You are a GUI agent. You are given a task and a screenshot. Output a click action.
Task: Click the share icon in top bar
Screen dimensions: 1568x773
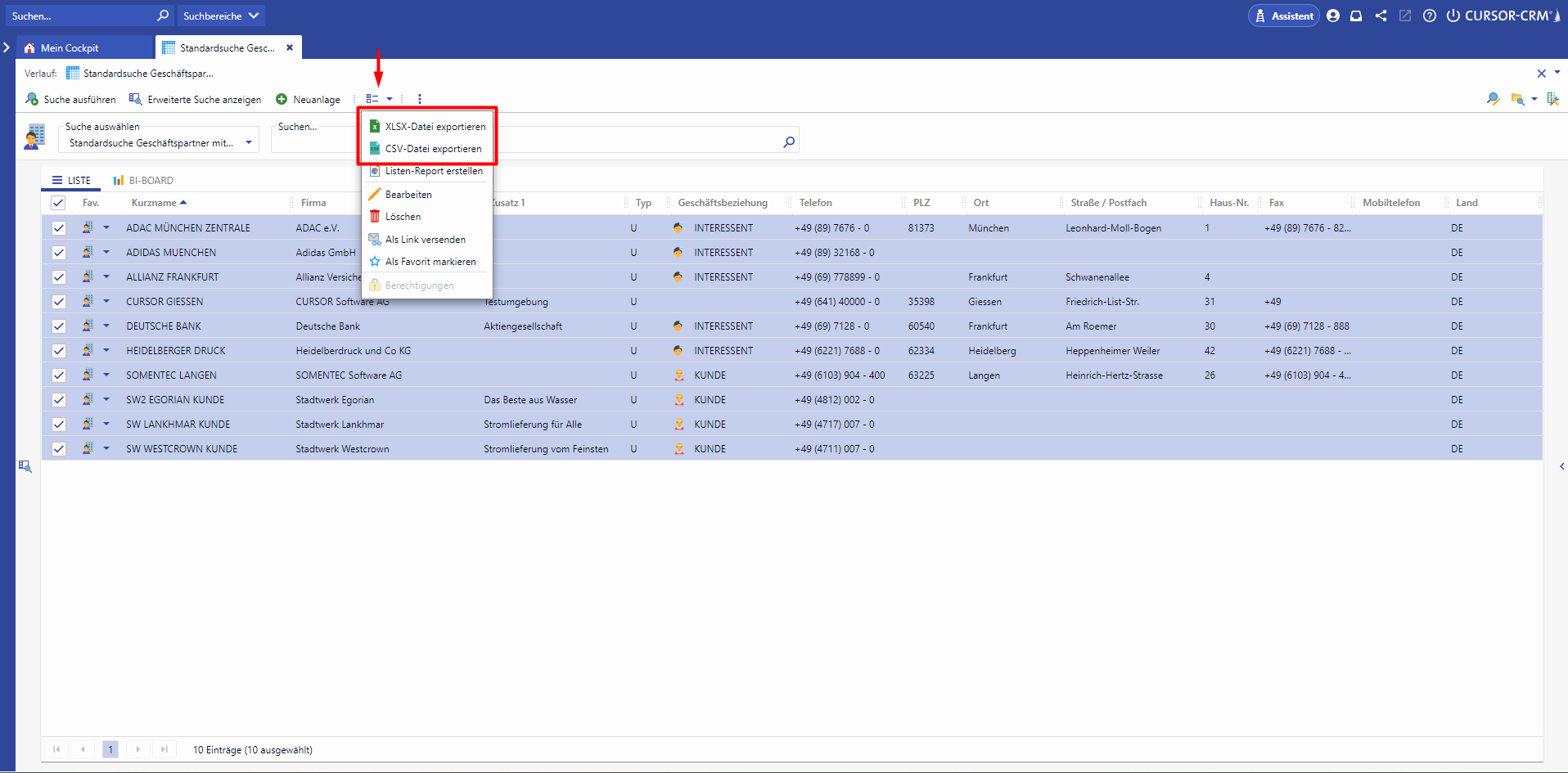[x=1381, y=16]
